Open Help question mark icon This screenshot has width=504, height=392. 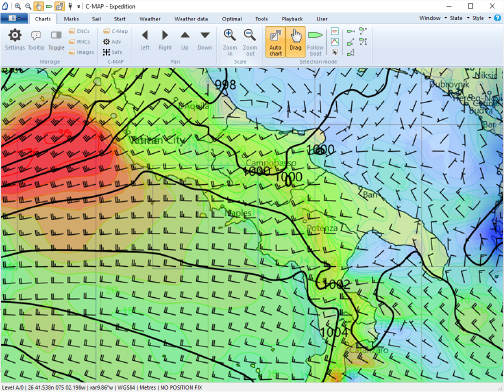coord(497,18)
